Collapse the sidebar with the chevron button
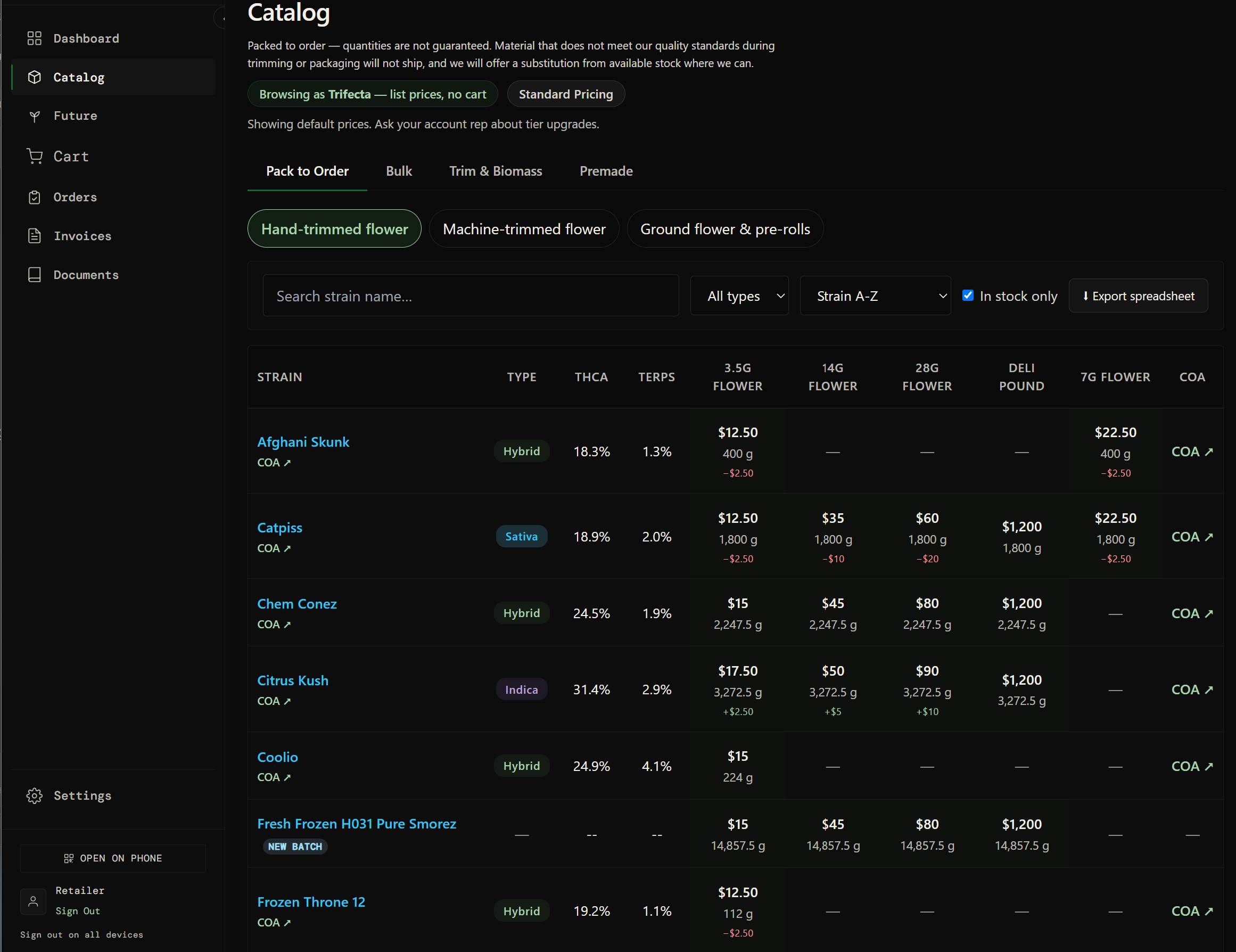1236x952 pixels. coord(221,18)
